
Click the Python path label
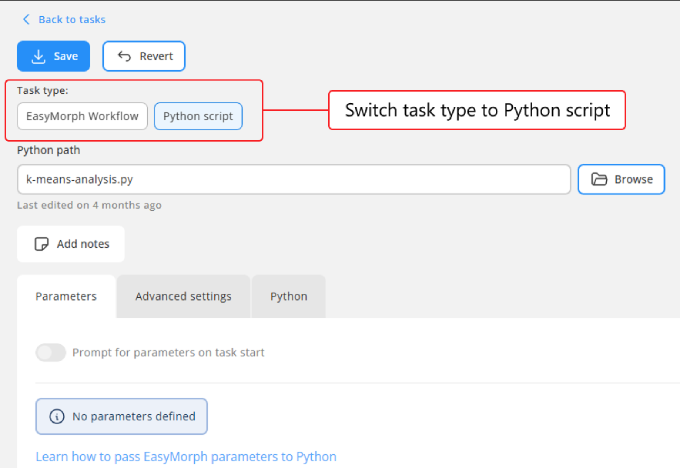click(x=49, y=150)
